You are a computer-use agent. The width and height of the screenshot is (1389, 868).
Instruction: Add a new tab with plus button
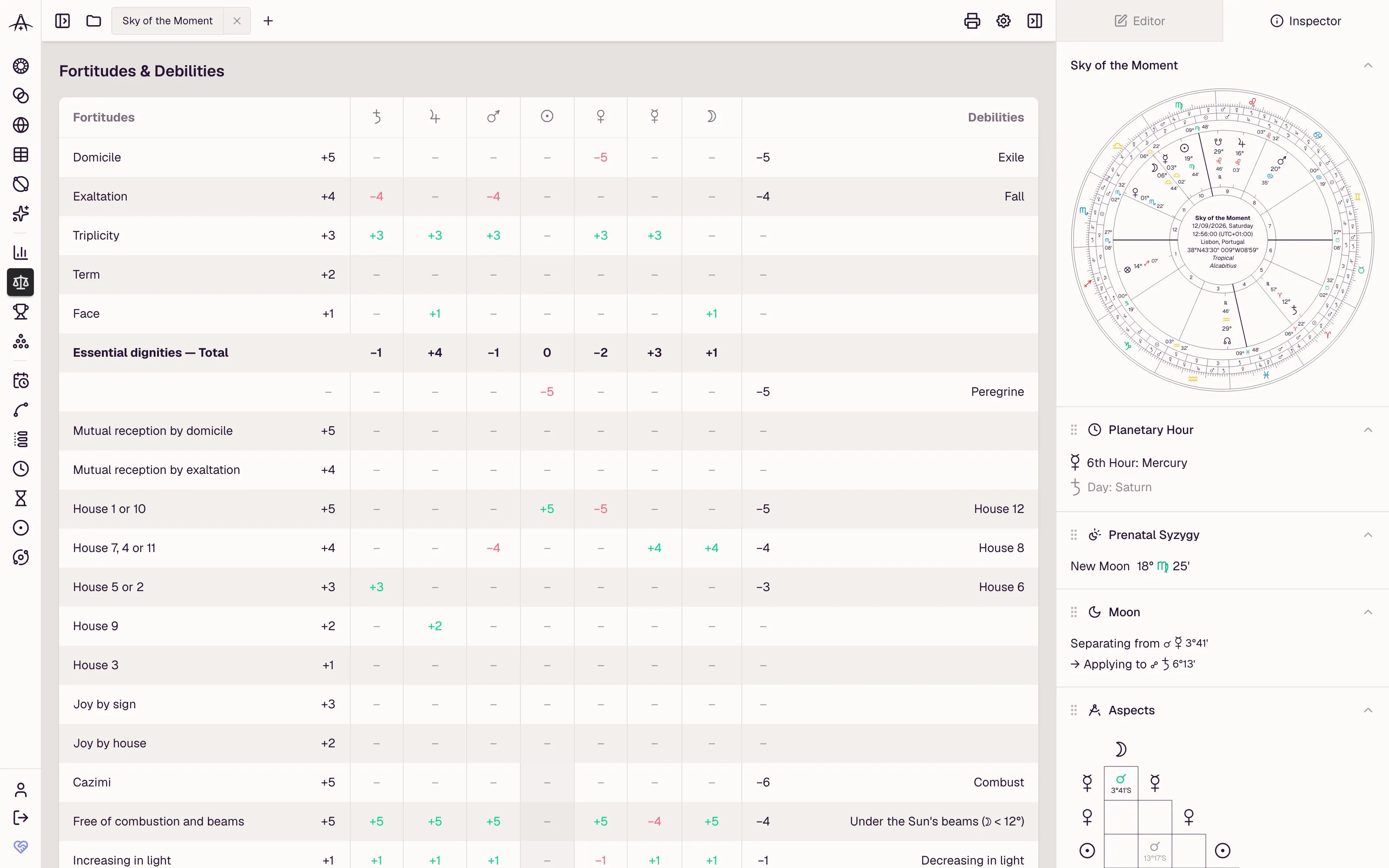[x=268, y=21]
